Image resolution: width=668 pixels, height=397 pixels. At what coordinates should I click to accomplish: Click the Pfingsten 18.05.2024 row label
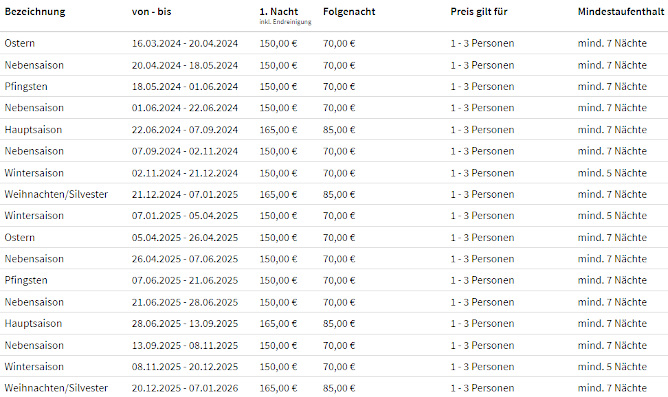(x=26, y=87)
